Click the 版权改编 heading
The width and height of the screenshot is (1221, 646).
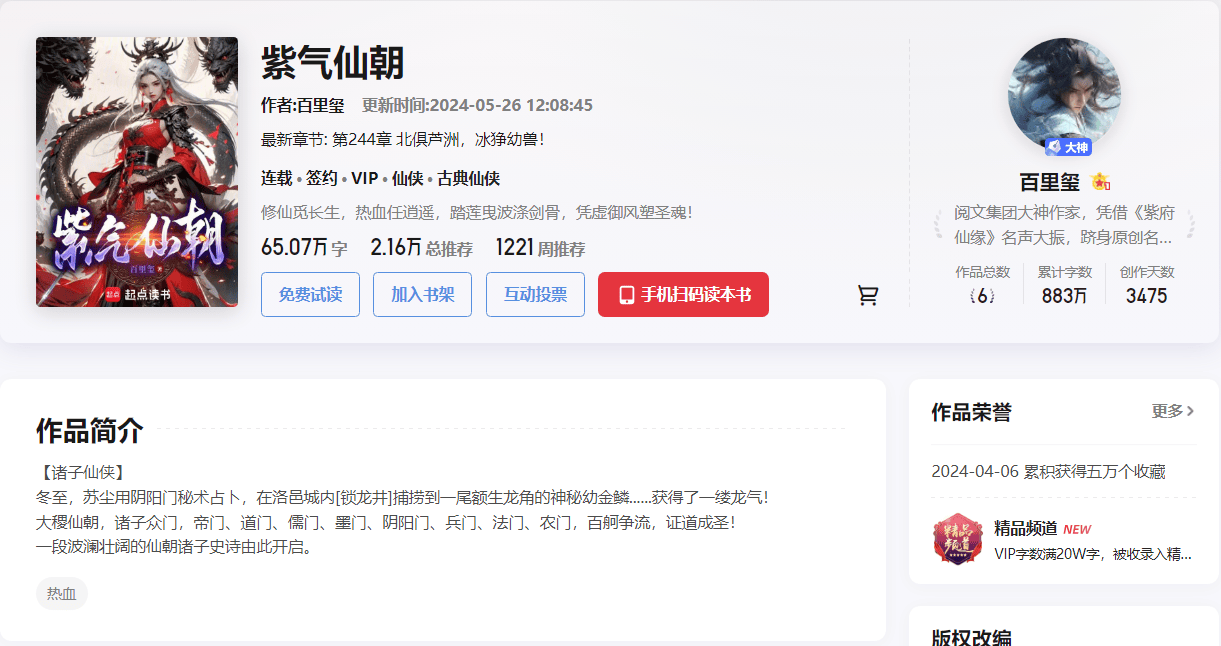pyautogui.click(x=971, y=637)
